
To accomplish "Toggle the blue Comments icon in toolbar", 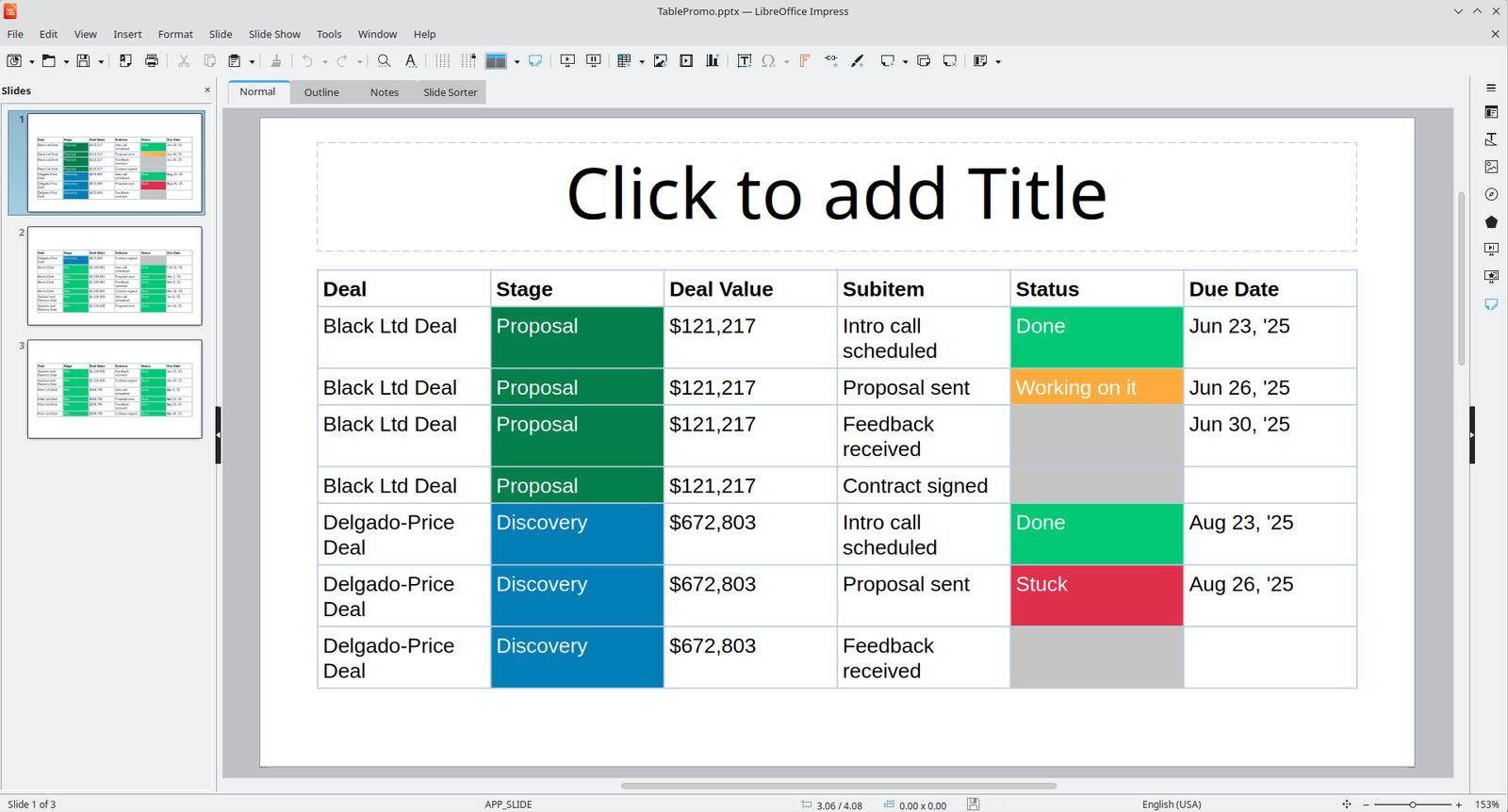I will [x=535, y=60].
